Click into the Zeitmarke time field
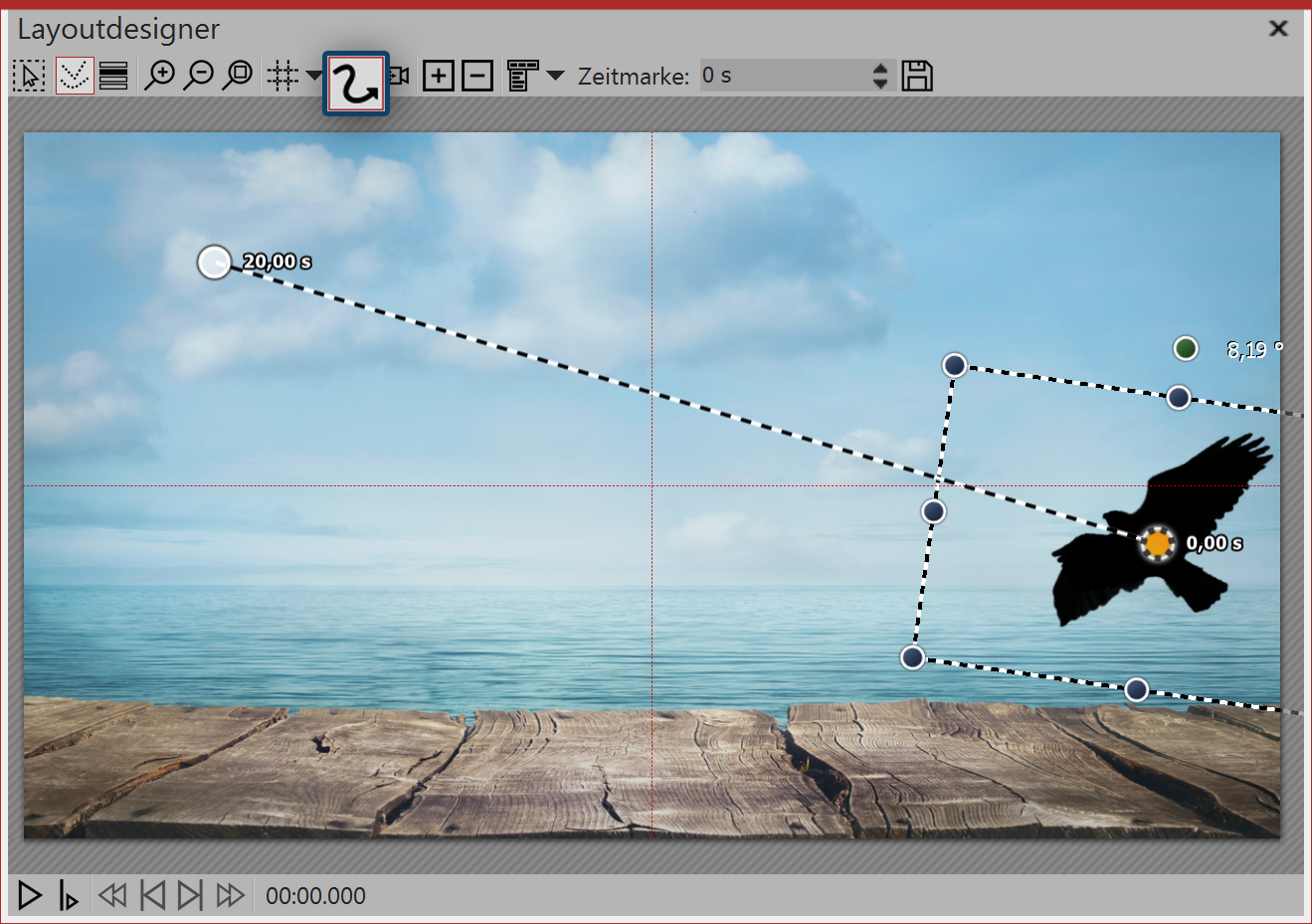Viewport: 1312px width, 924px height. click(781, 76)
